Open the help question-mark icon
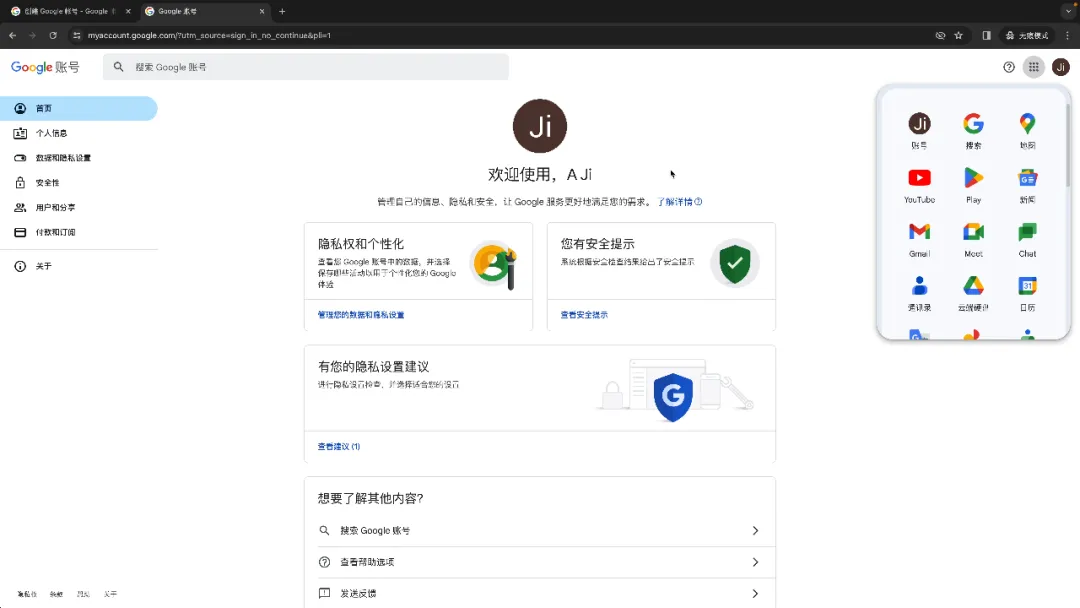 coord(1008,67)
